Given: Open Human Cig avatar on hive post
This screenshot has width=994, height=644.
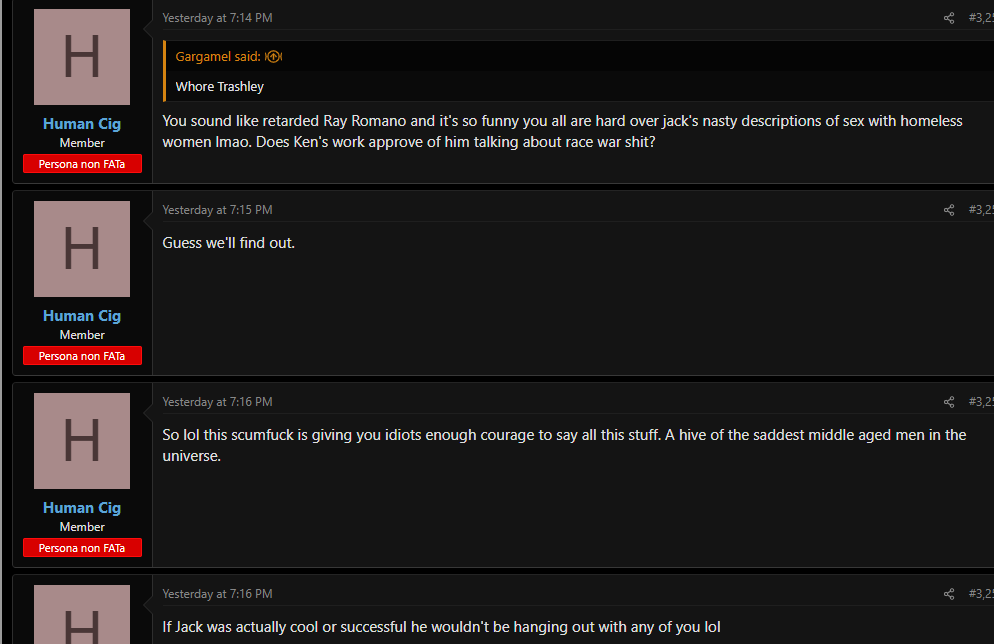Looking at the screenshot, I should pos(82,441).
